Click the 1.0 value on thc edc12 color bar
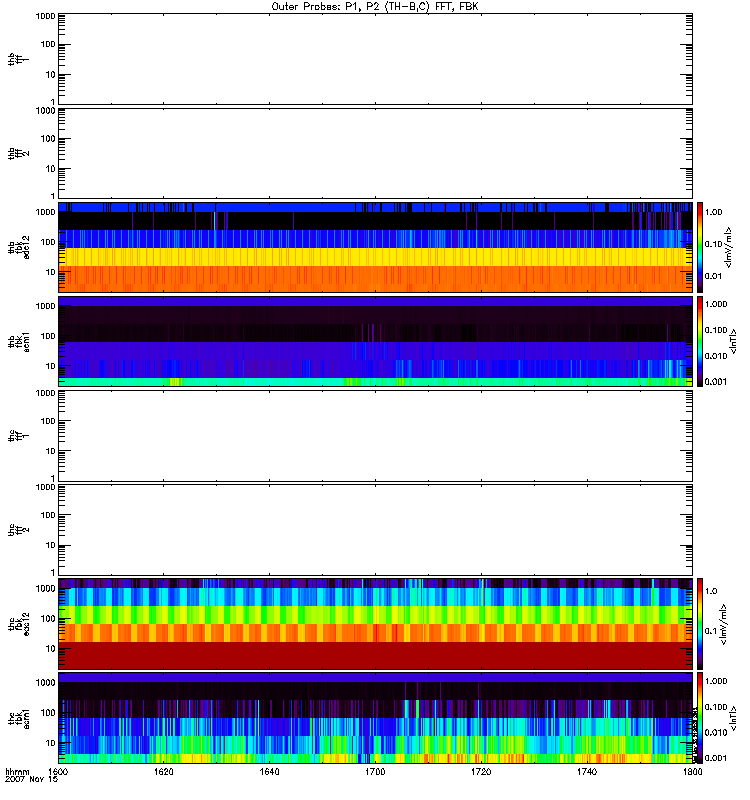750x800 pixels. coord(711,591)
